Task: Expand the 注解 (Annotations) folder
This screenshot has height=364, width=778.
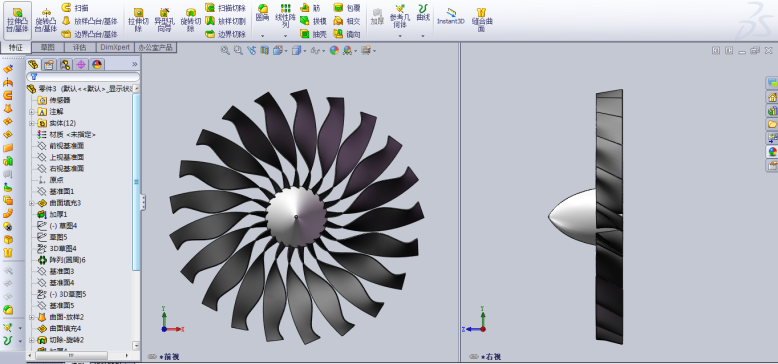Action: point(32,112)
